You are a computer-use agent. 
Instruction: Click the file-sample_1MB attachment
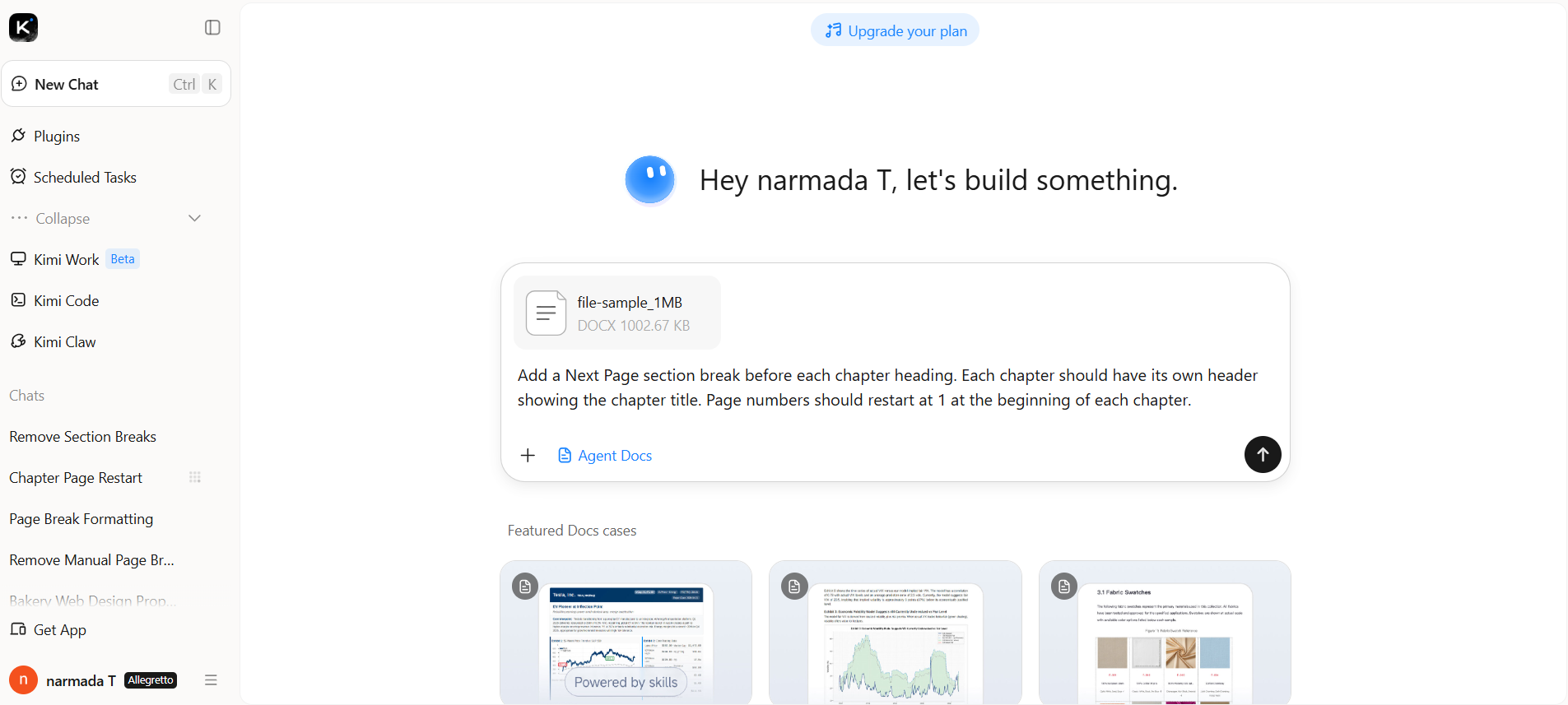click(617, 313)
